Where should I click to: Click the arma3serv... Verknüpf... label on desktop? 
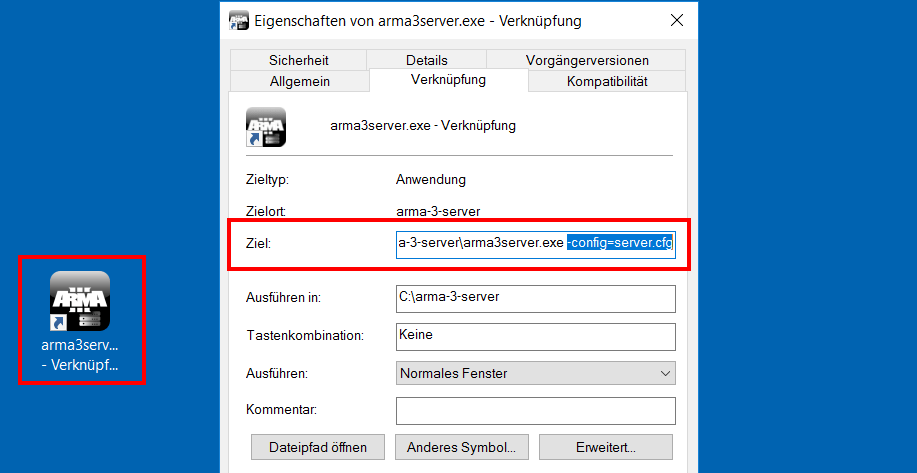(x=80, y=355)
